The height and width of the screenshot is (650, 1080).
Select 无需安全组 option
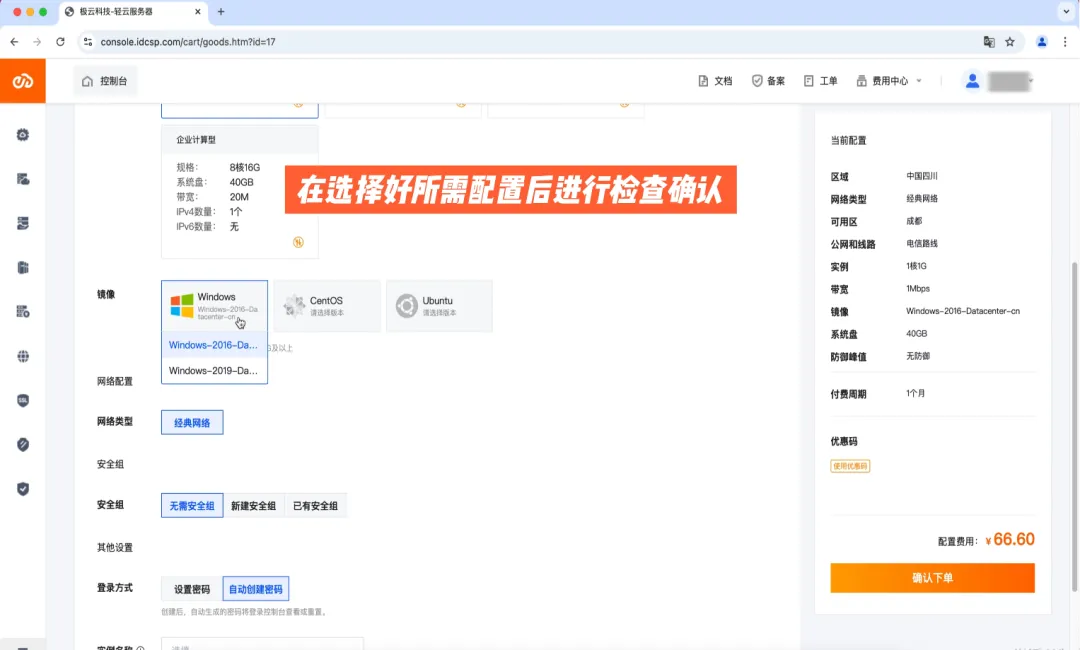pos(192,505)
